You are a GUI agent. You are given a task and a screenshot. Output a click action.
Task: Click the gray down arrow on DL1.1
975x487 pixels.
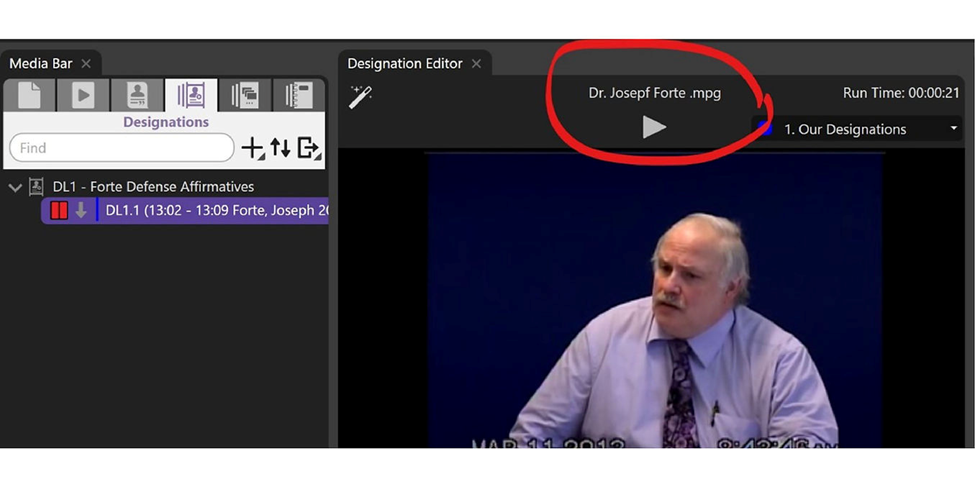pos(81,210)
